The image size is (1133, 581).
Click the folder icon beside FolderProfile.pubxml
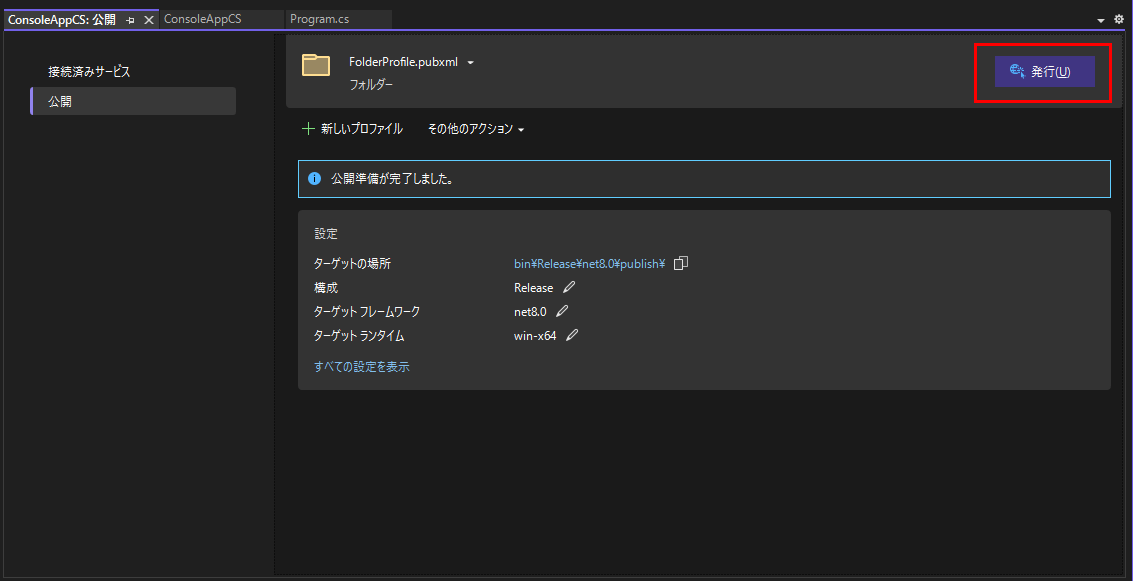[x=315, y=63]
